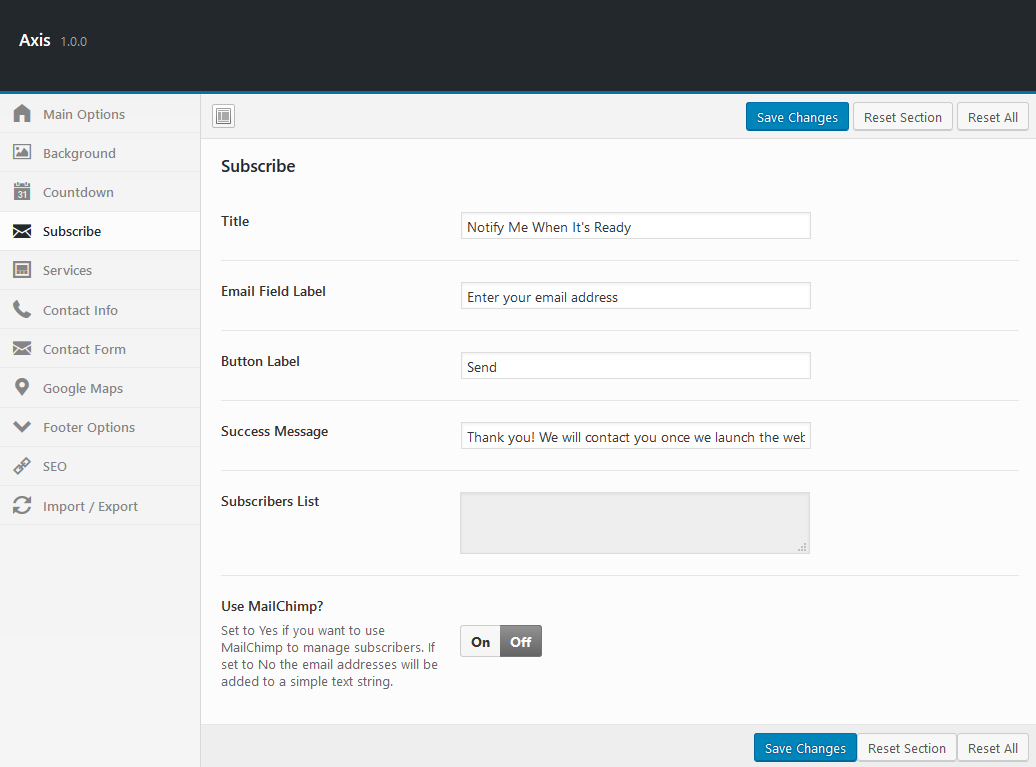
Task: Click the Subscribers List textarea
Action: (634, 522)
